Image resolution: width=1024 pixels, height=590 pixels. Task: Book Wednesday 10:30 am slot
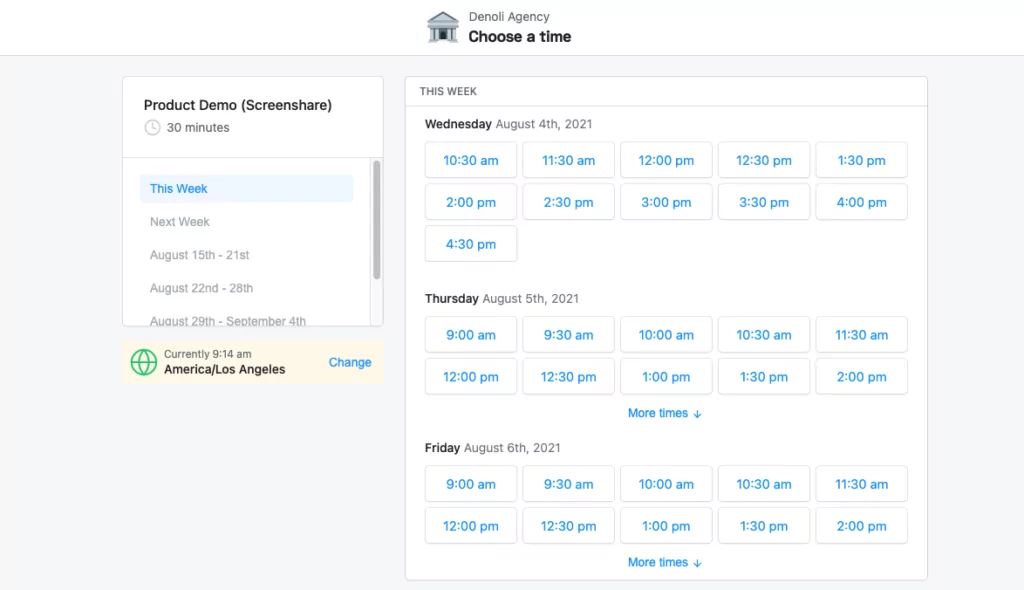(x=471, y=160)
